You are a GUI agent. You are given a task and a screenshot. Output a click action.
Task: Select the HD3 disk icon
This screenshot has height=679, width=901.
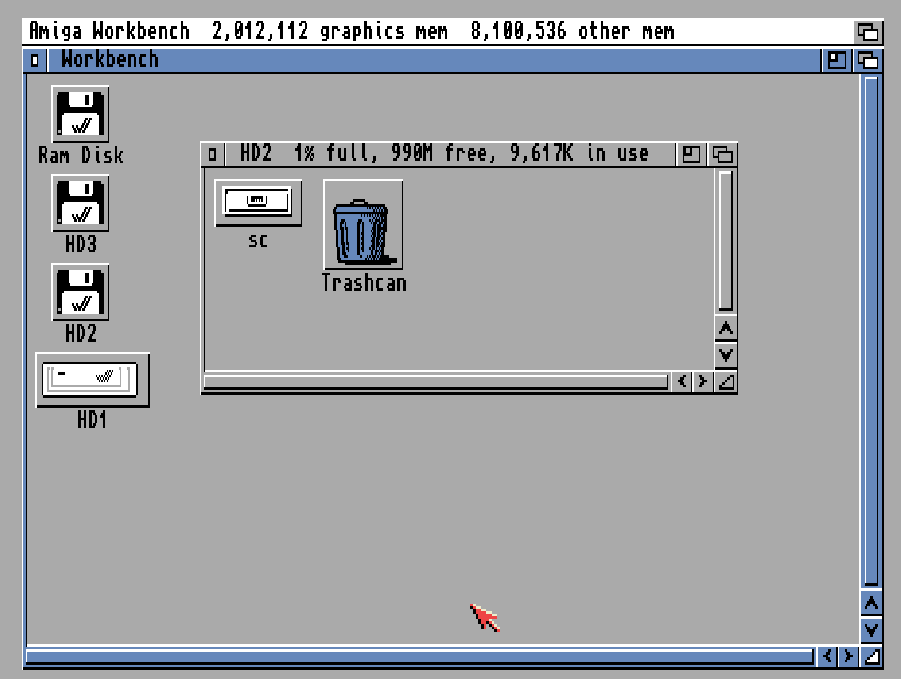tap(80, 203)
